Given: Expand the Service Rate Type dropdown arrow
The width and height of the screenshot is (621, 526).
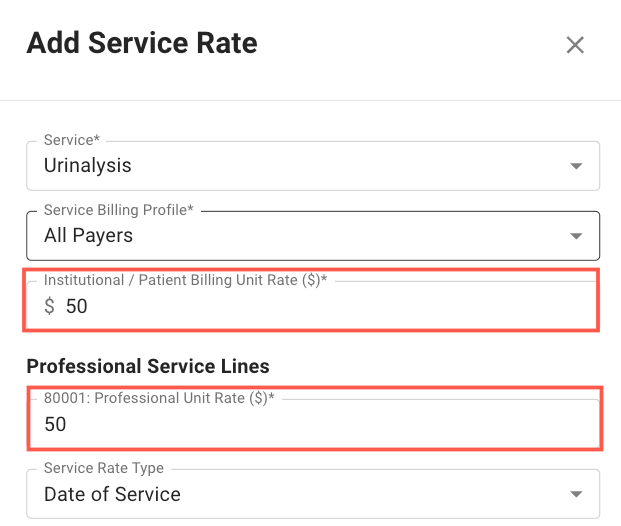Looking at the screenshot, I should click(x=576, y=494).
